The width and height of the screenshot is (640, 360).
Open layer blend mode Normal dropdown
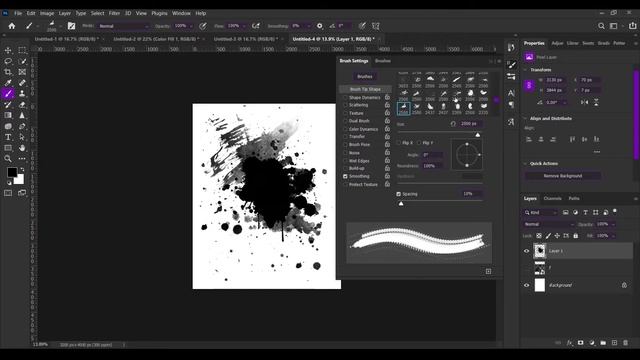tap(549, 224)
